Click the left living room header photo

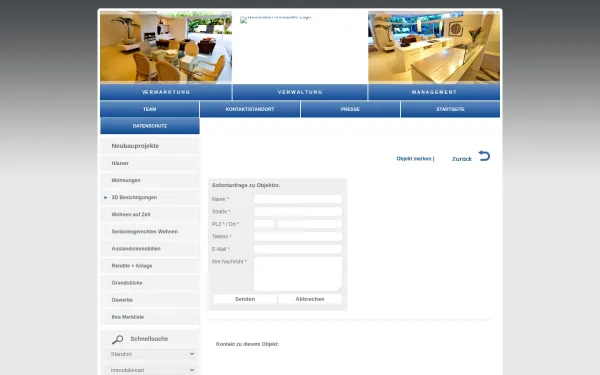click(x=166, y=47)
